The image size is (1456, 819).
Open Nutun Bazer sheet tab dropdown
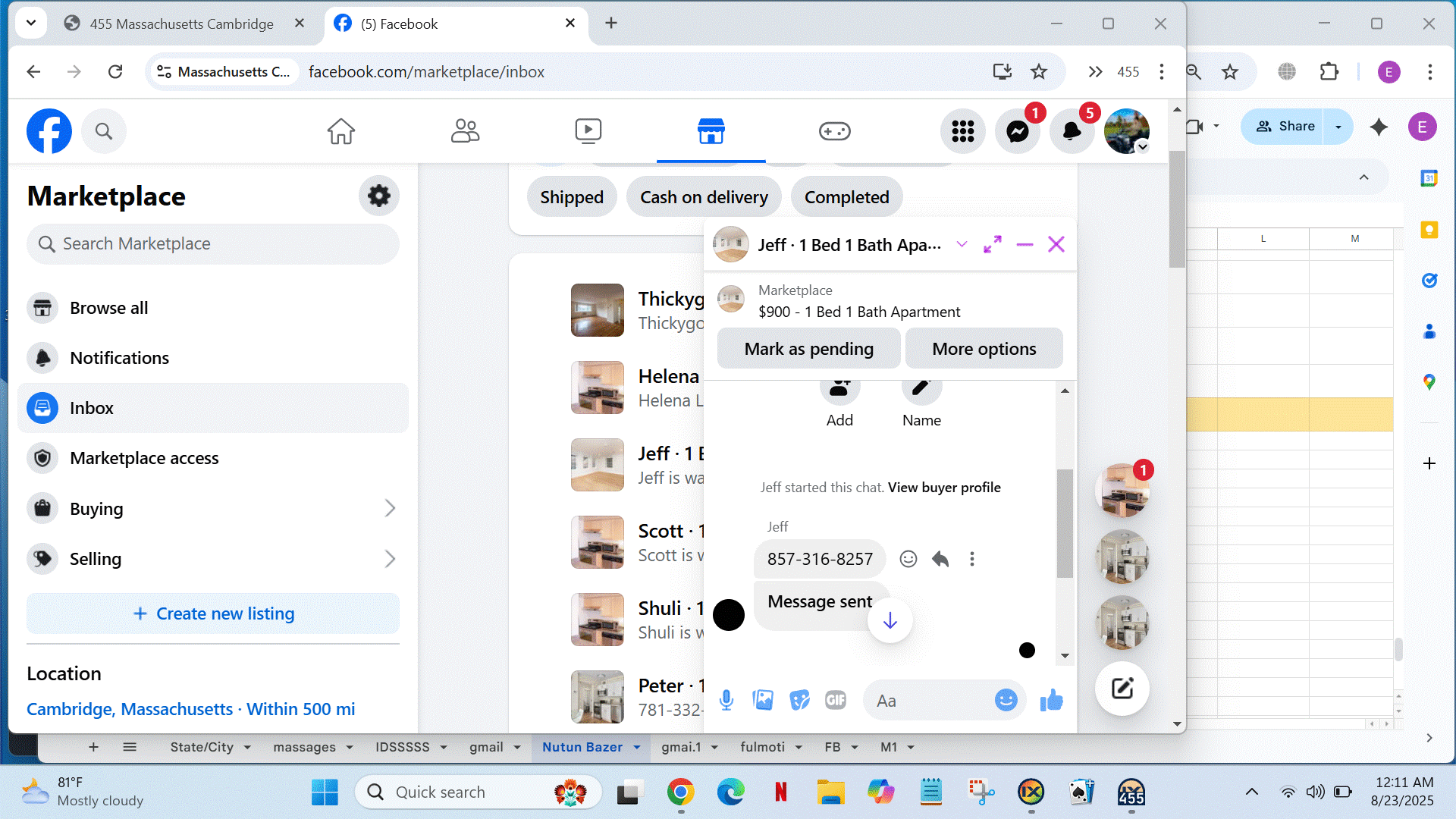[x=637, y=747]
